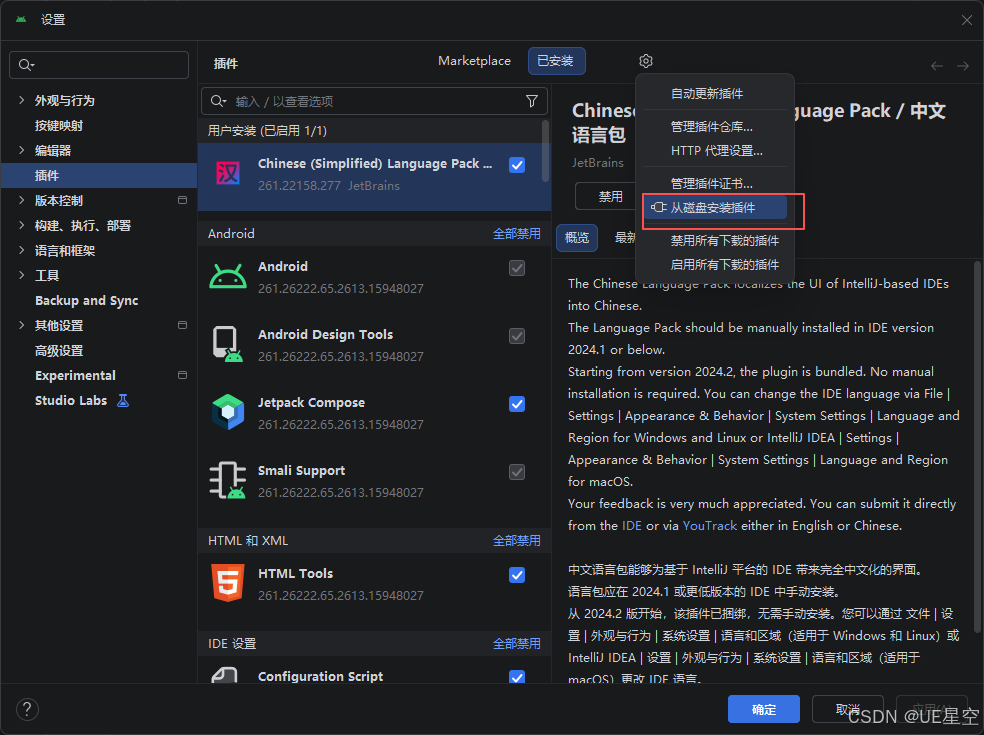This screenshot has width=984, height=735.
Task: Click the description pane scrollbar
Action: click(x=977, y=446)
